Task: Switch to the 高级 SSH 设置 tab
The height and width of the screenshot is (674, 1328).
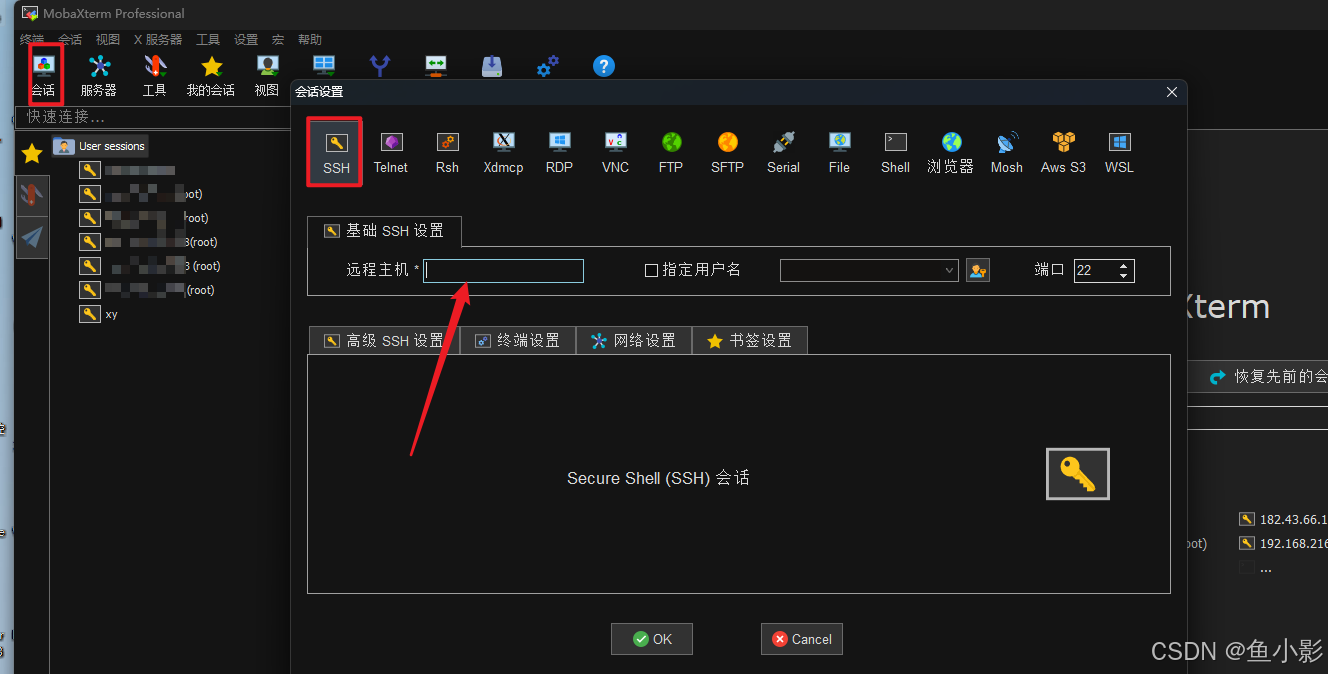Action: pyautogui.click(x=384, y=341)
